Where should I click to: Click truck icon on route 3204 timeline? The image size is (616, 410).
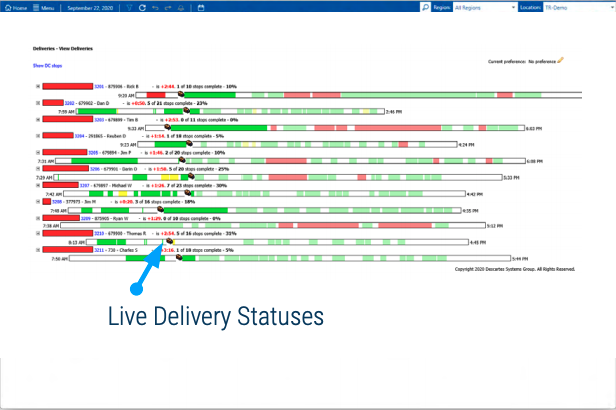click(189, 143)
